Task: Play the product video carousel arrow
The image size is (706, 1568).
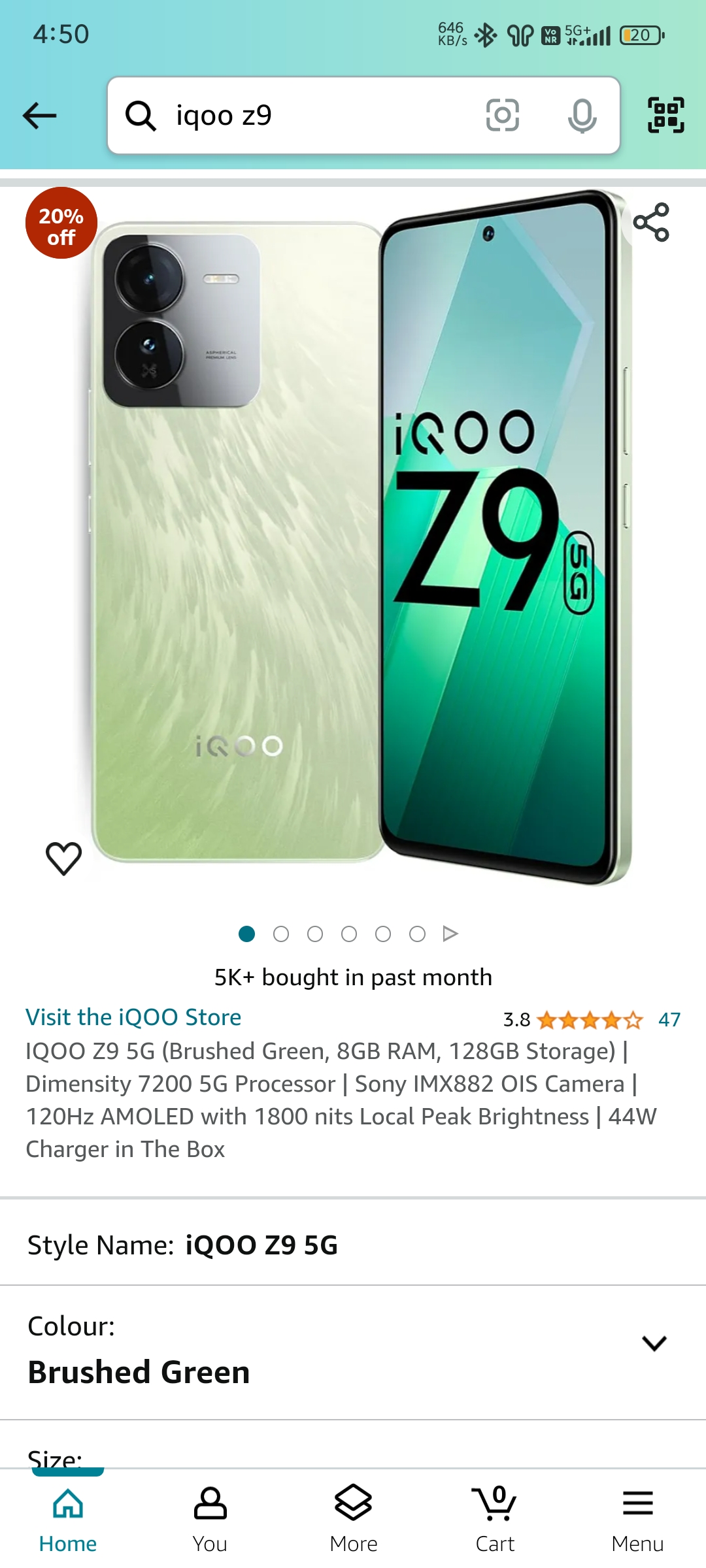Action: coord(450,934)
